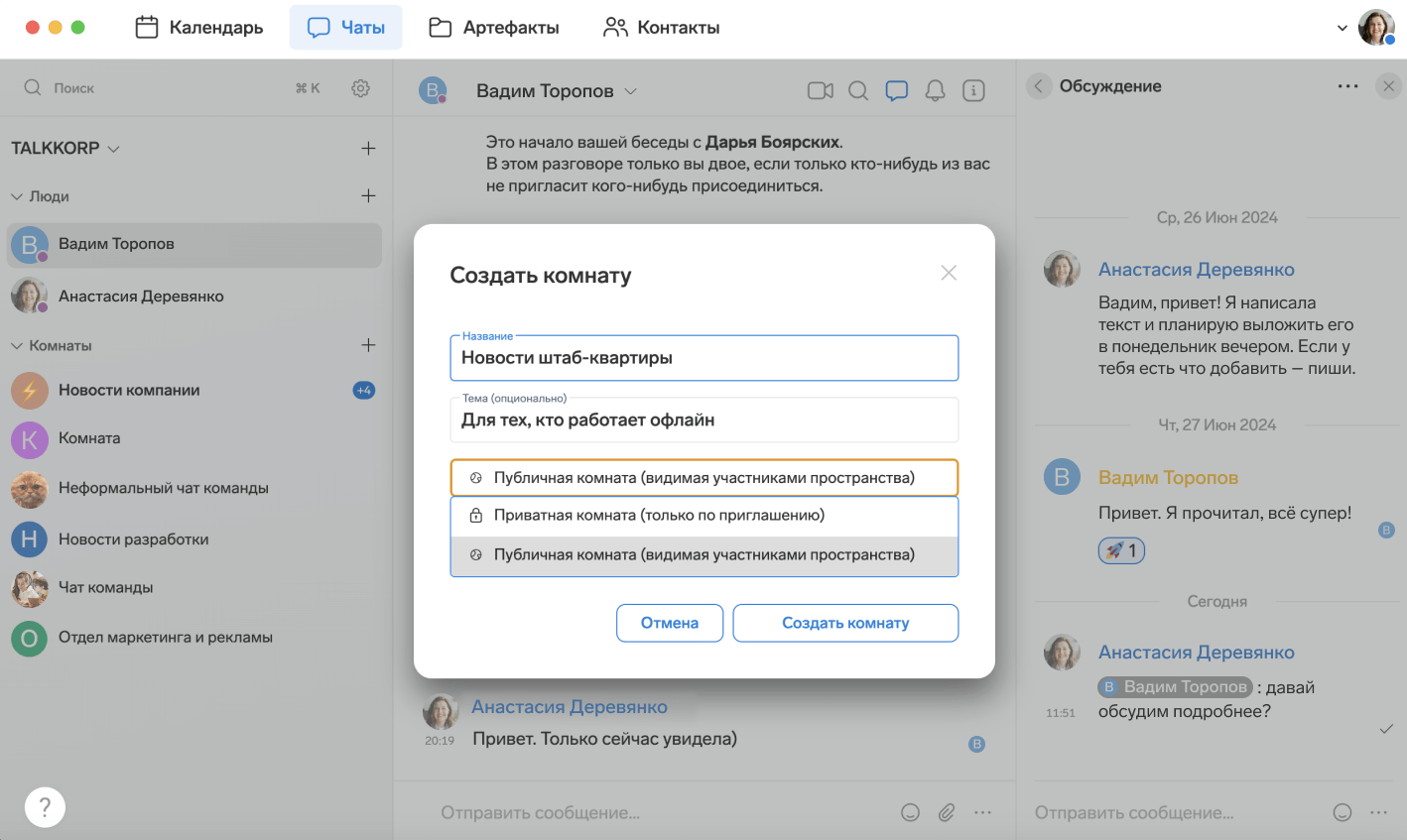Add a new person in Люди section

(x=368, y=195)
